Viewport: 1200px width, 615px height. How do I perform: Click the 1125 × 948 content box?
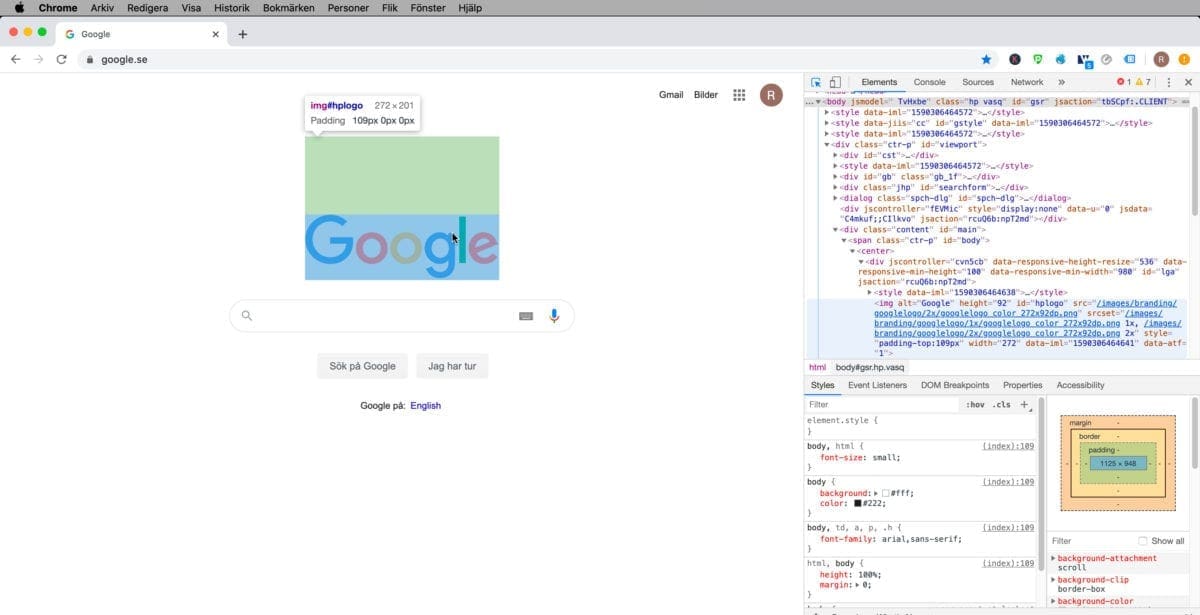tap(1118, 463)
